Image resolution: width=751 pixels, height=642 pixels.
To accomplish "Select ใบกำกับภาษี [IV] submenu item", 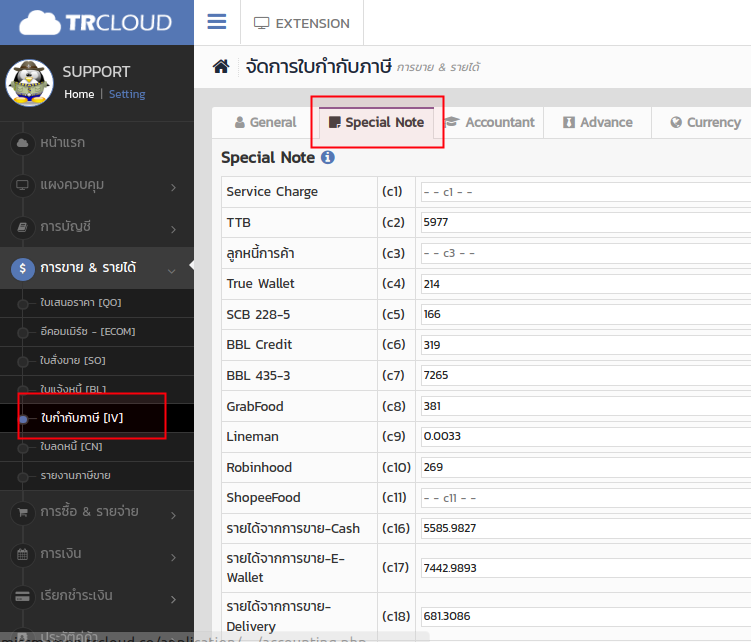I will (x=82, y=418).
